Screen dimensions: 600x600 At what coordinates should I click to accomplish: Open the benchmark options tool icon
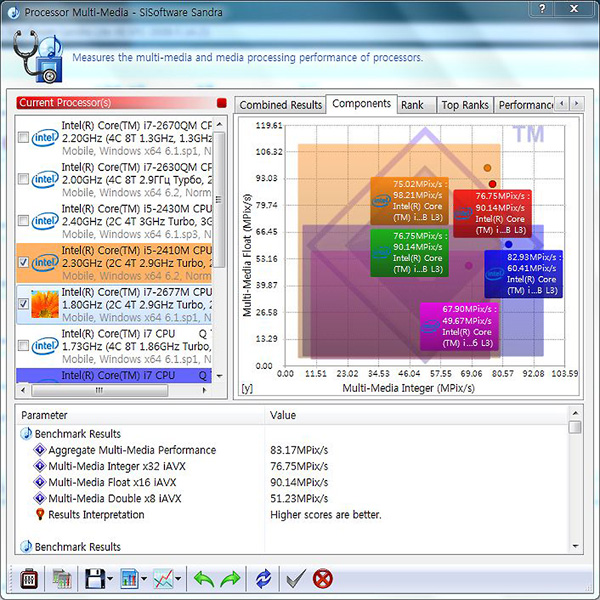point(29,579)
